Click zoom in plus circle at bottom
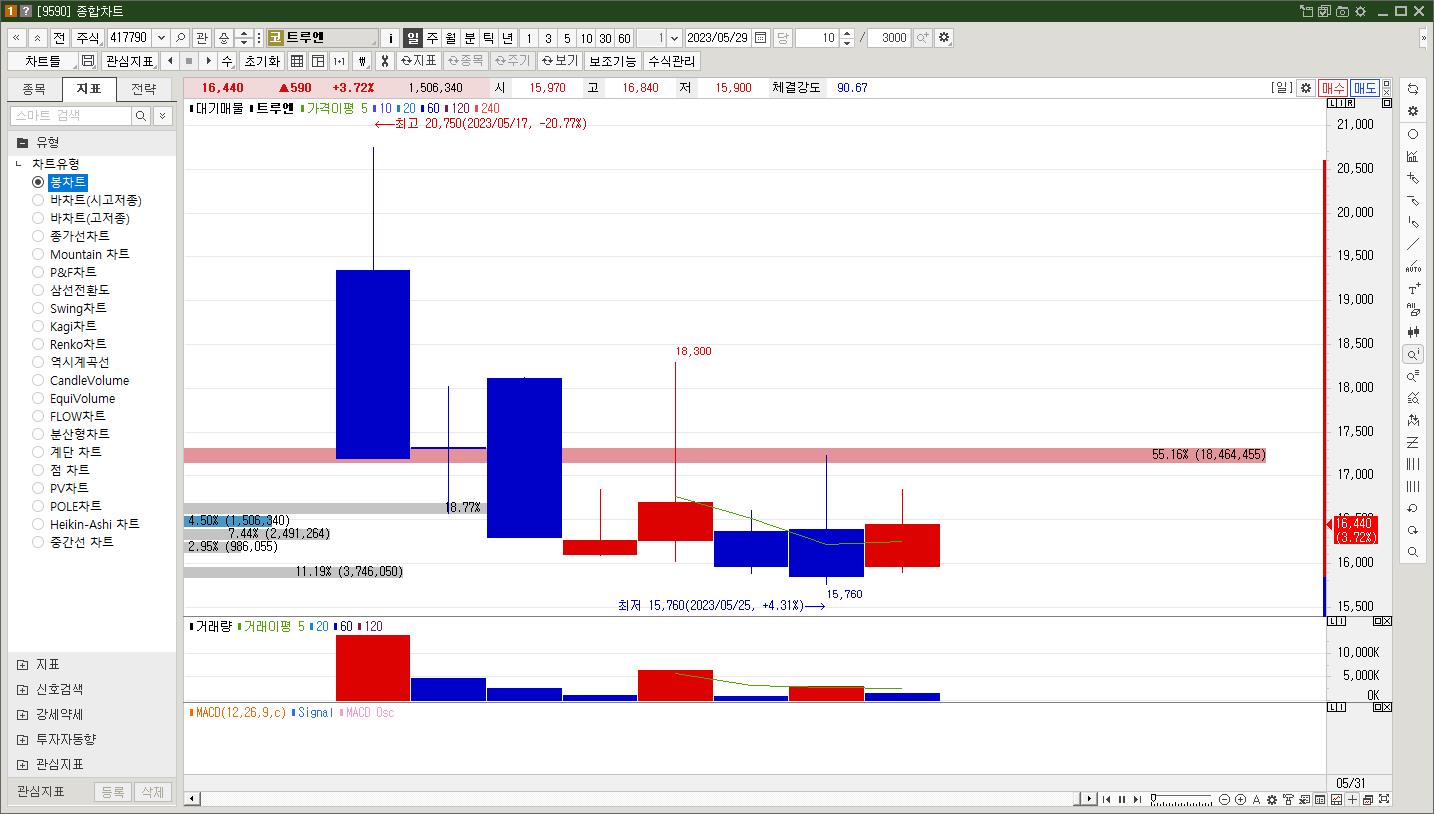Viewport: 1434px width, 814px height. point(1241,799)
